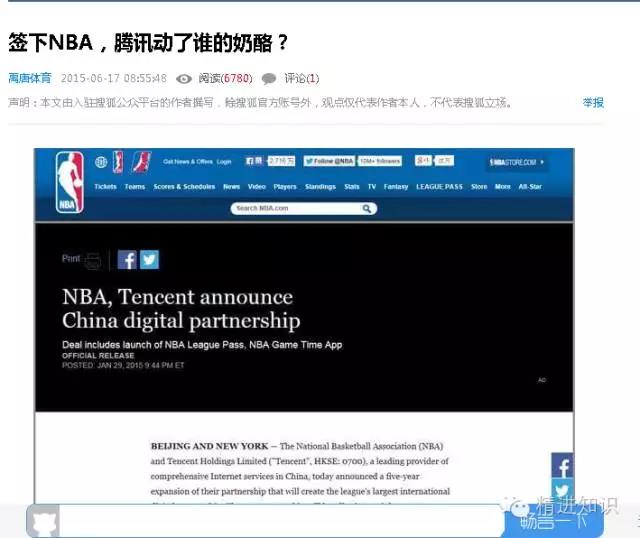This screenshot has height=538, width=640.
Task: Share via Twitter icon beside Print
Action: [149, 260]
